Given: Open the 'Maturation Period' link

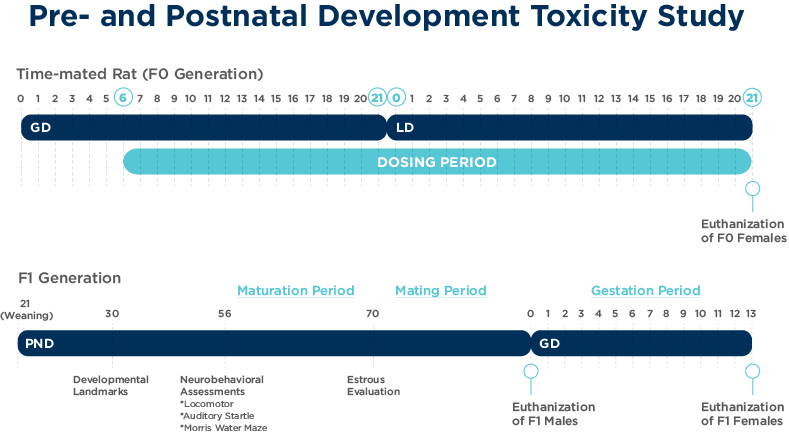Looking at the screenshot, I should [296, 290].
